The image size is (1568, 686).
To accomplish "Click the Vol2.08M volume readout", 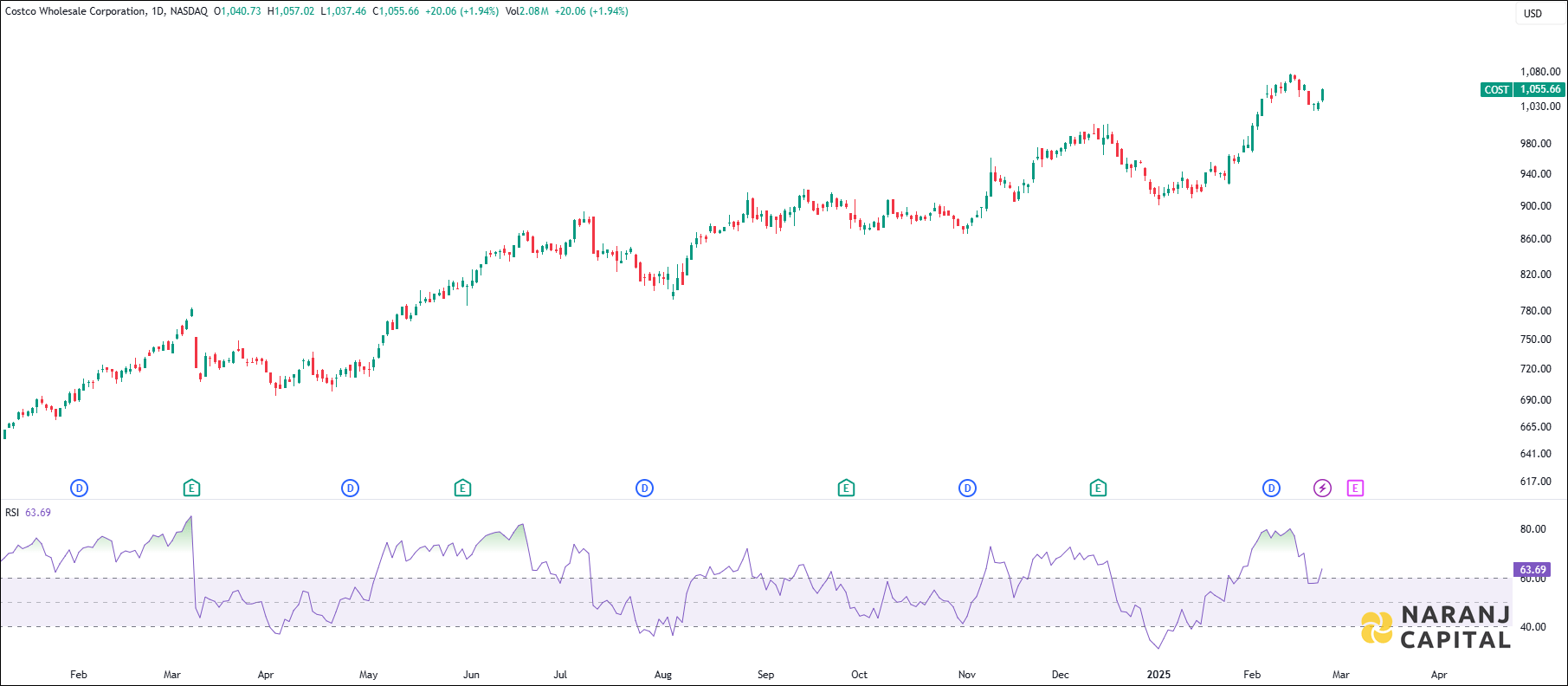I will point(526,11).
